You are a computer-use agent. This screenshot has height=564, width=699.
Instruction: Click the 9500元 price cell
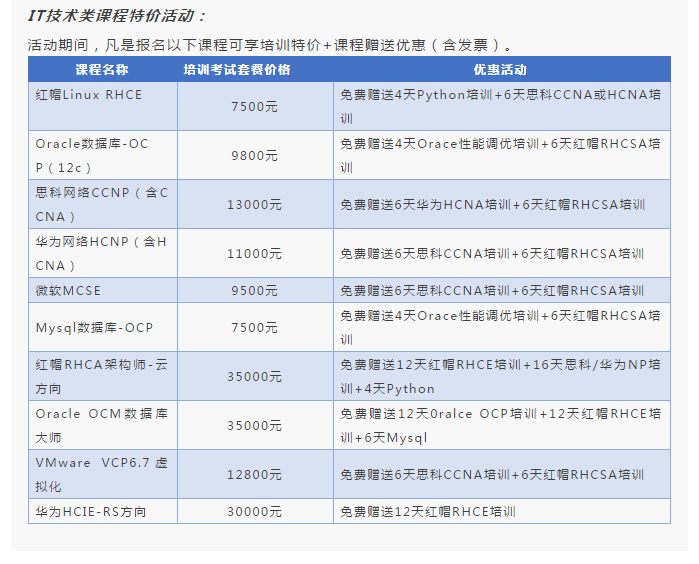(255, 291)
